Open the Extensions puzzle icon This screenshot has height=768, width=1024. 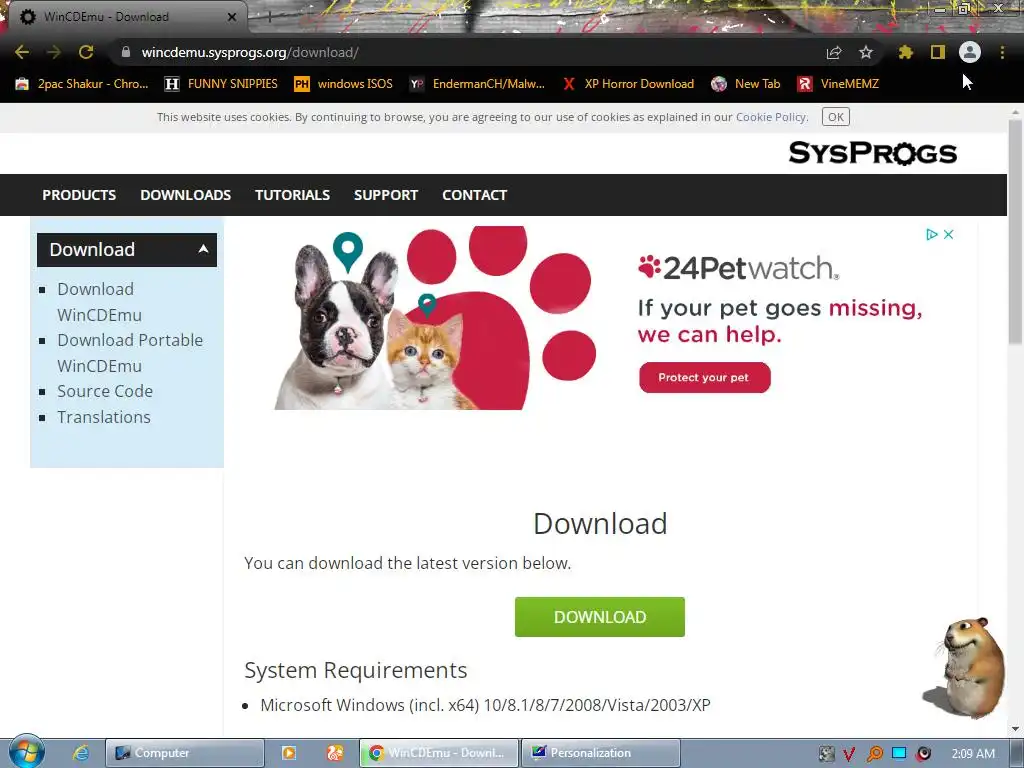coord(905,52)
